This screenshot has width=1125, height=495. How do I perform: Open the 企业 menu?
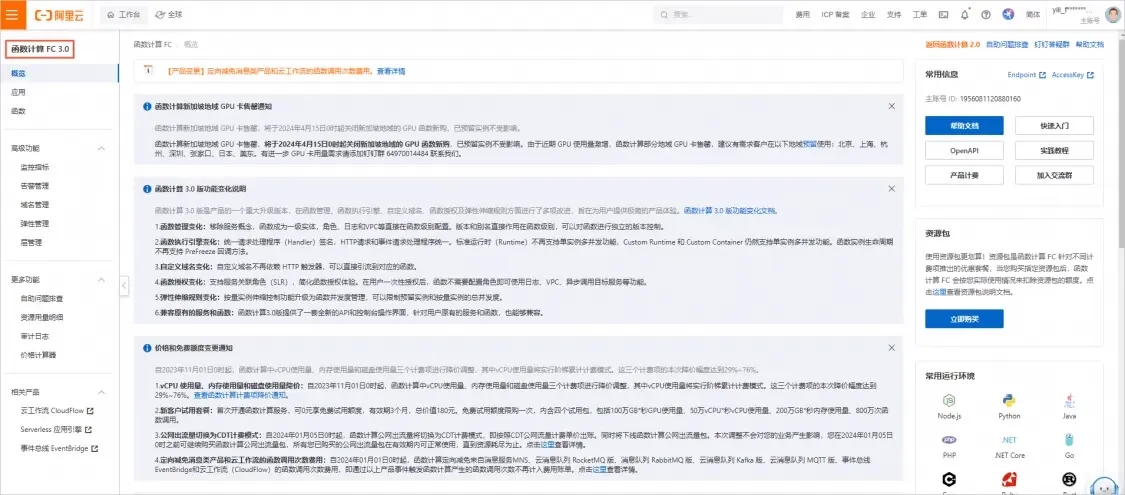pyautogui.click(x=867, y=14)
